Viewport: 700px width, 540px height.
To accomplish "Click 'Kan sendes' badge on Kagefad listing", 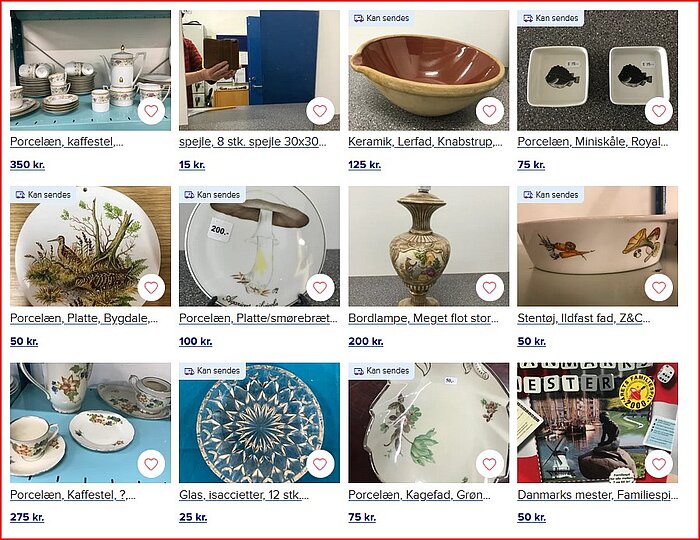I will coord(382,371).
